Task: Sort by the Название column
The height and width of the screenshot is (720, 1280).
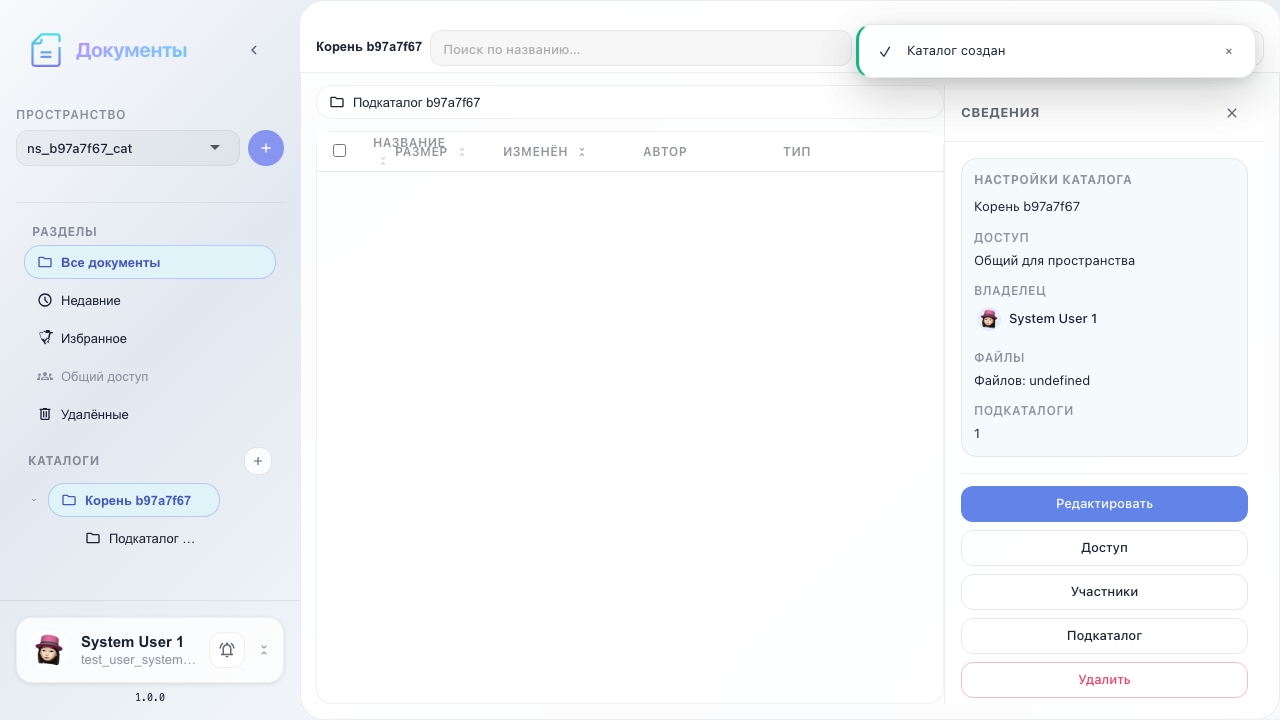Action: click(x=409, y=143)
